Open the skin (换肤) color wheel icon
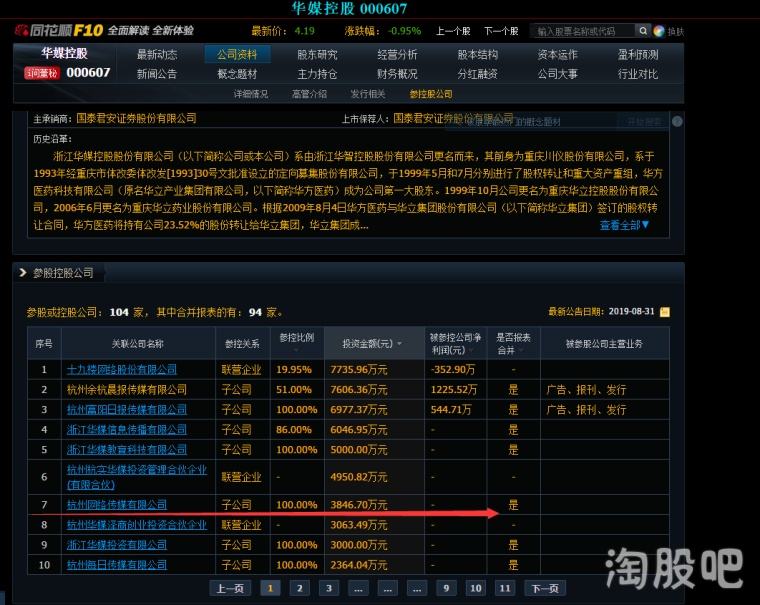The height and width of the screenshot is (605, 760). [659, 31]
